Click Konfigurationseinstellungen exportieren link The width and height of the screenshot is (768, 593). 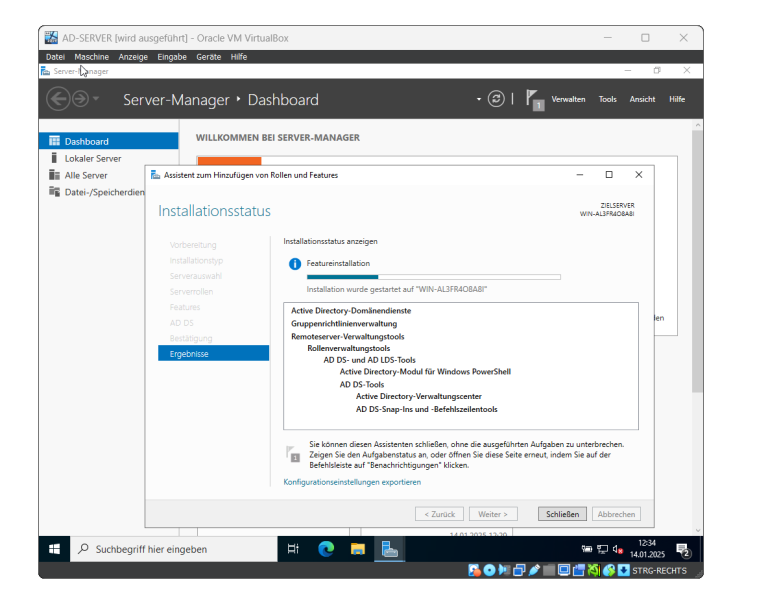352,482
